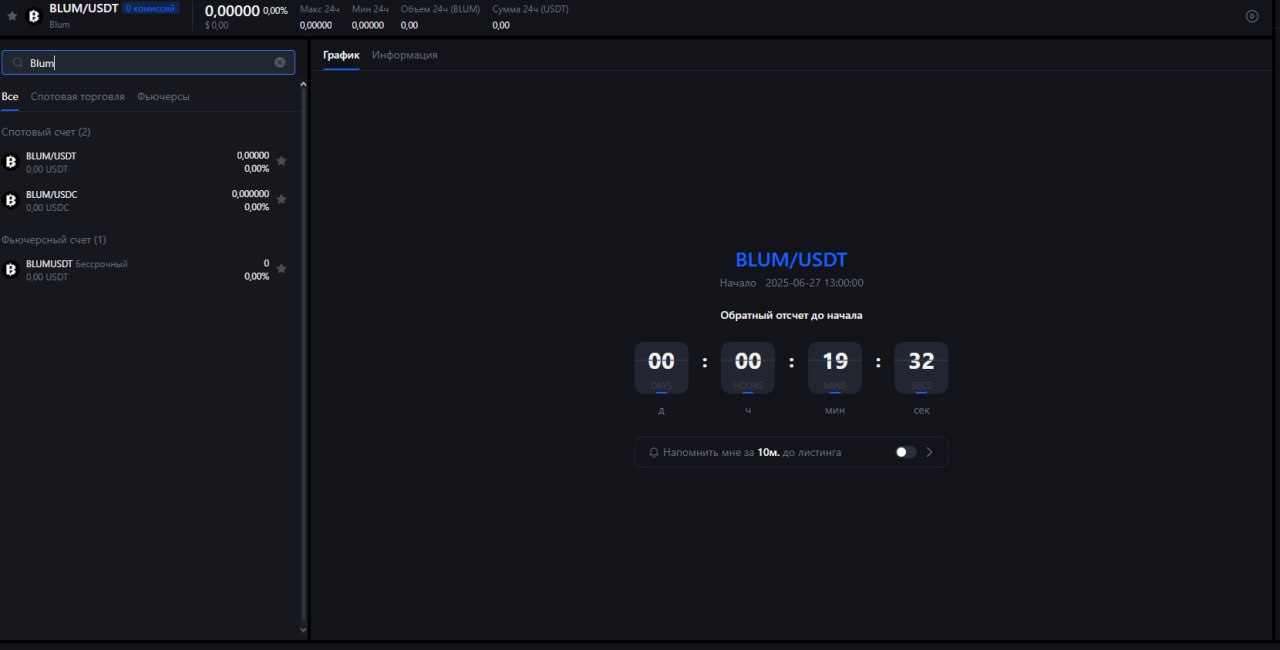
Task: Click the Объем 24ч (BLUM) label
Action: click(x=440, y=9)
